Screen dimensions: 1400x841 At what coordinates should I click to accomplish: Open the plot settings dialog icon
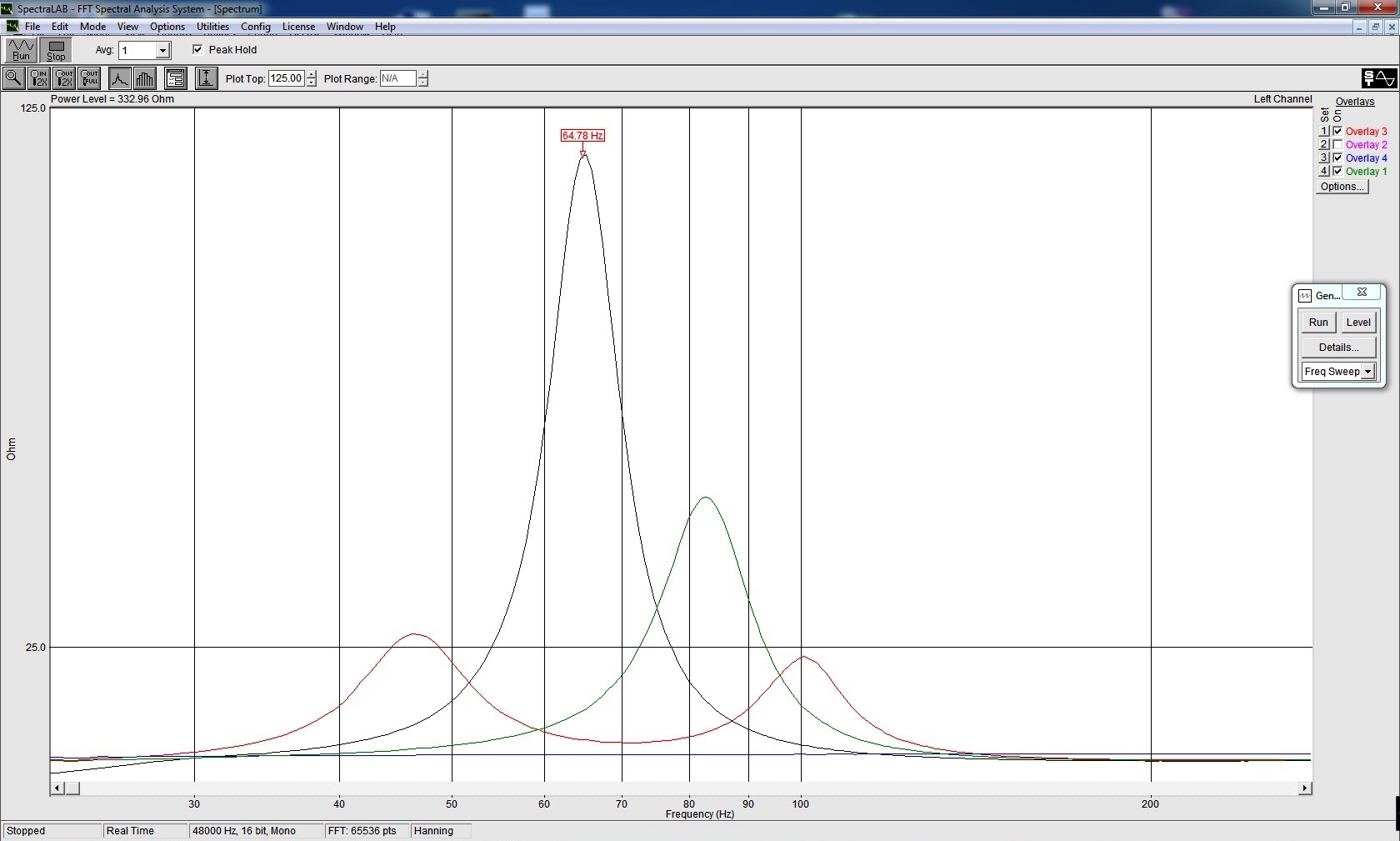click(x=175, y=78)
